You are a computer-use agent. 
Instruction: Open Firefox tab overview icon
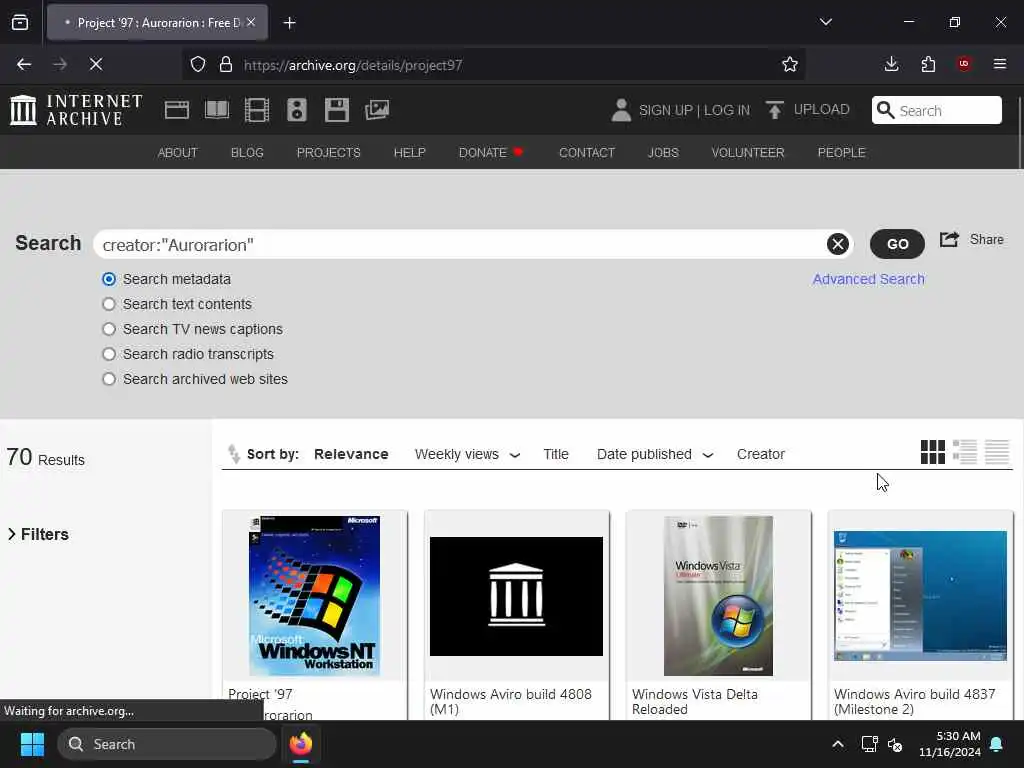[x=20, y=23]
